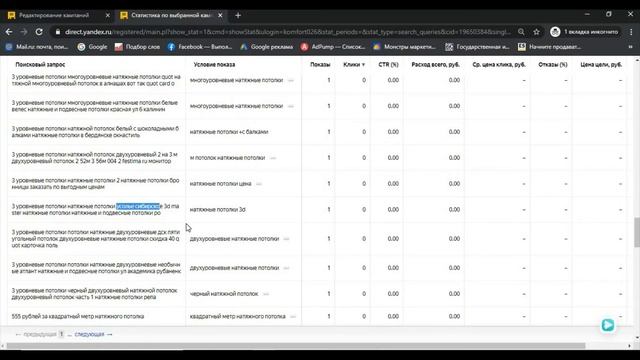The image size is (640, 360).
Task: Bookmark this page with star icon
Action: coord(536,32)
